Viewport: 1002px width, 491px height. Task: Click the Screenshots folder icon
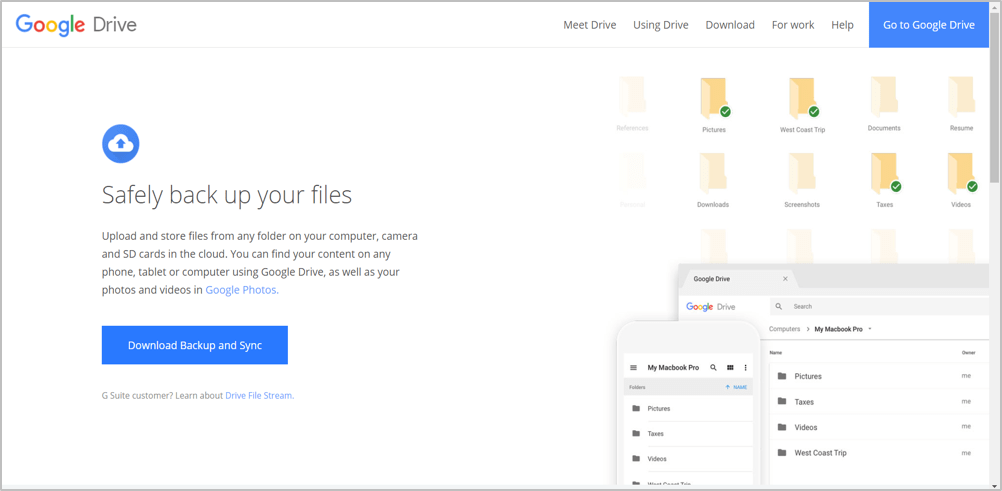click(x=801, y=172)
